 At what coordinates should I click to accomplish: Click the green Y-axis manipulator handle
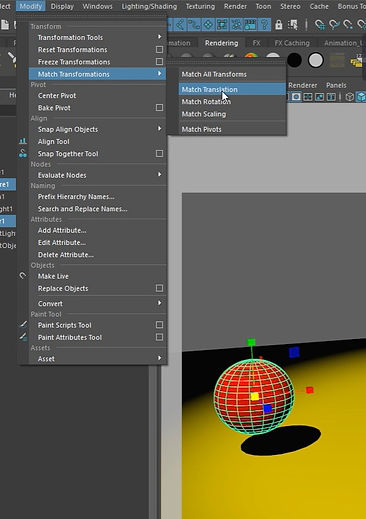click(251, 342)
